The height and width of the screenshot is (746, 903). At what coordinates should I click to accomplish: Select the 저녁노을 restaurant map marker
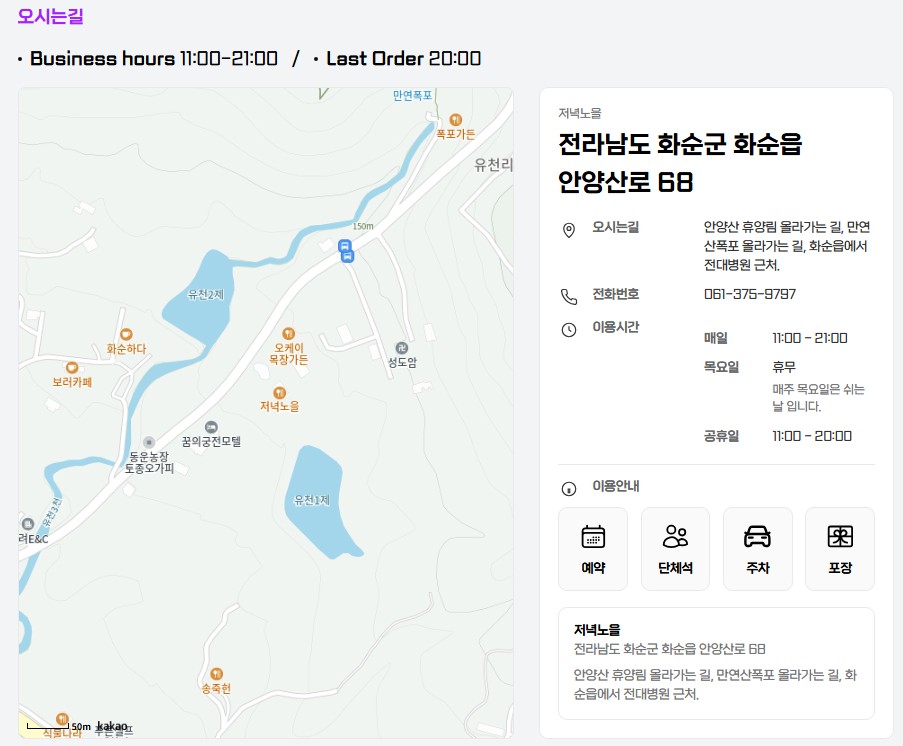click(x=279, y=392)
